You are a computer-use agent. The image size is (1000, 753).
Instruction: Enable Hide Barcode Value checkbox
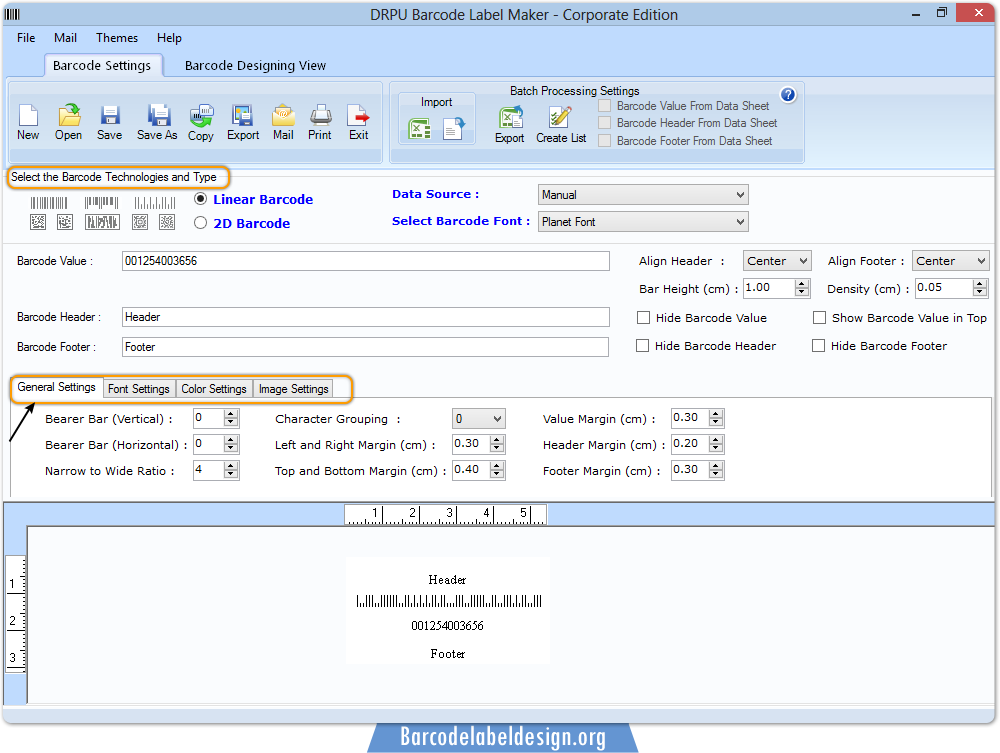pyautogui.click(x=643, y=318)
